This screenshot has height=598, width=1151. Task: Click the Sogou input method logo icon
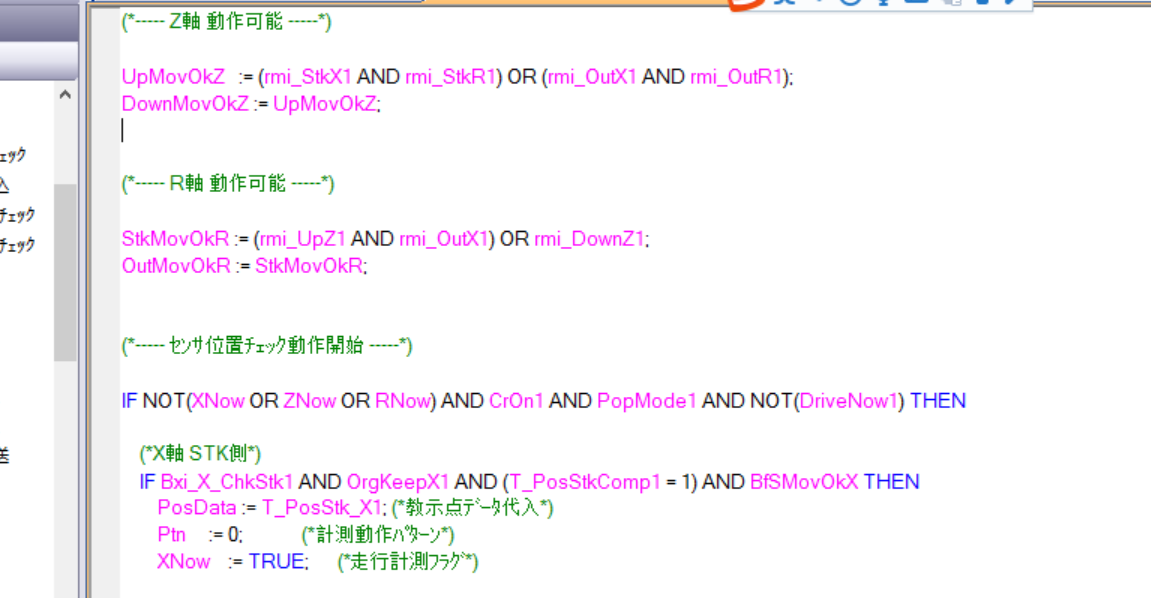coord(744,3)
